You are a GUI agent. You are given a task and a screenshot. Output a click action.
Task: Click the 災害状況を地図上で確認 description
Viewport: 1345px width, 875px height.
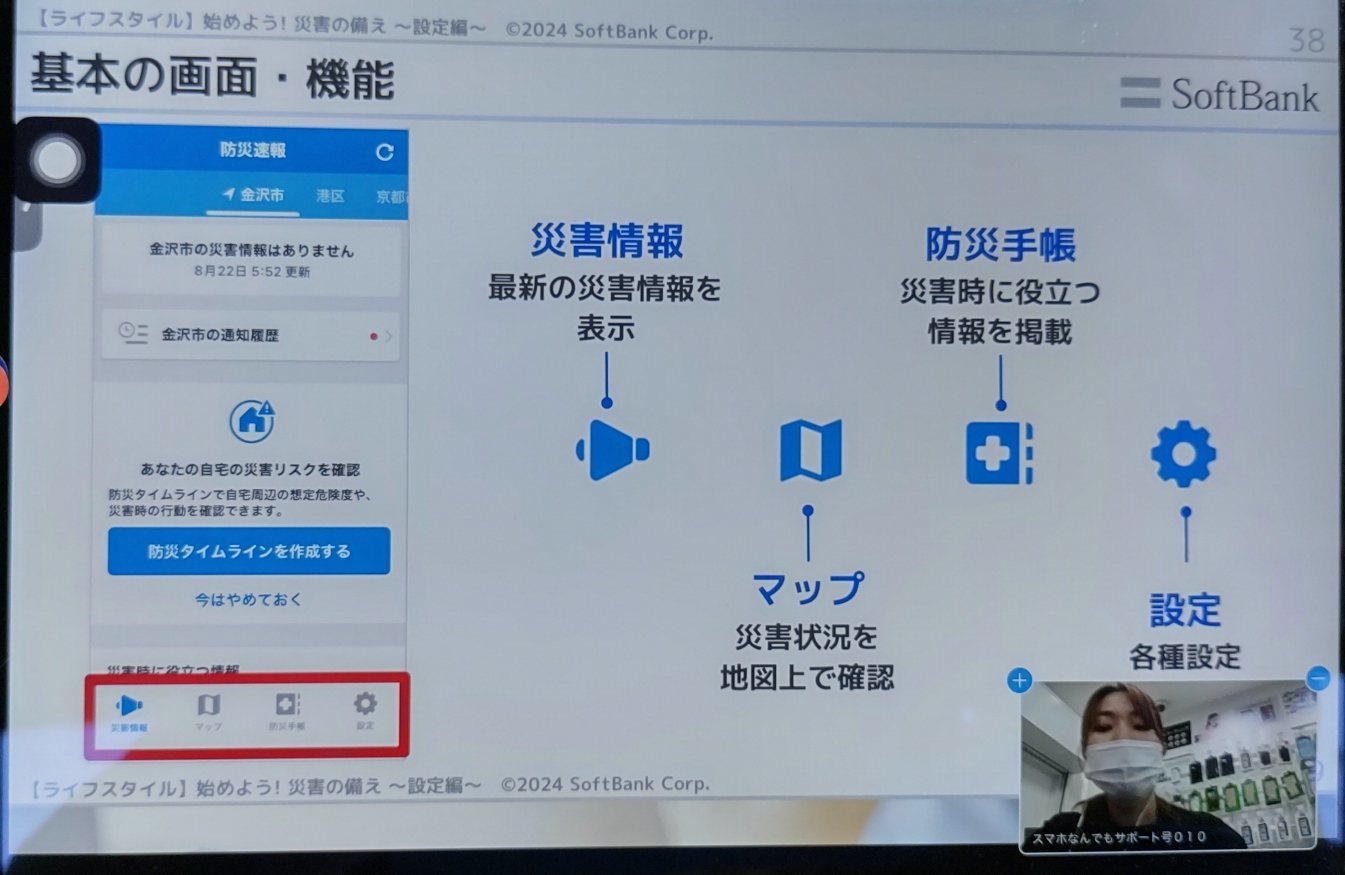[x=807, y=657]
